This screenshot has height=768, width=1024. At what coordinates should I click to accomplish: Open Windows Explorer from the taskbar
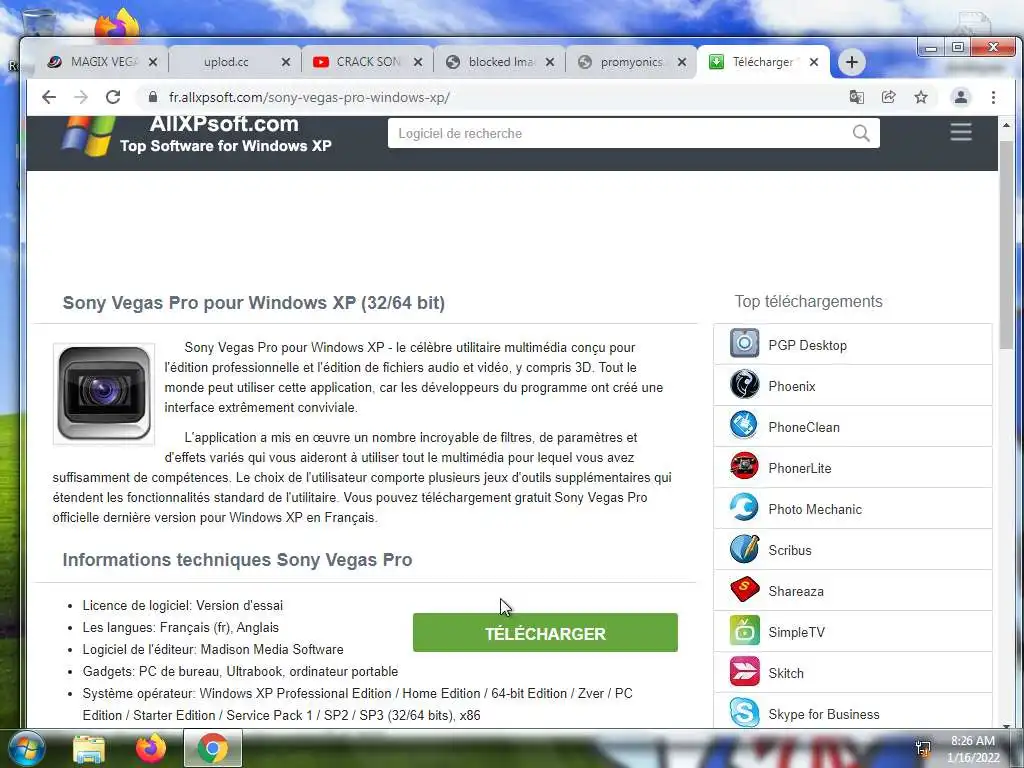[89, 749]
